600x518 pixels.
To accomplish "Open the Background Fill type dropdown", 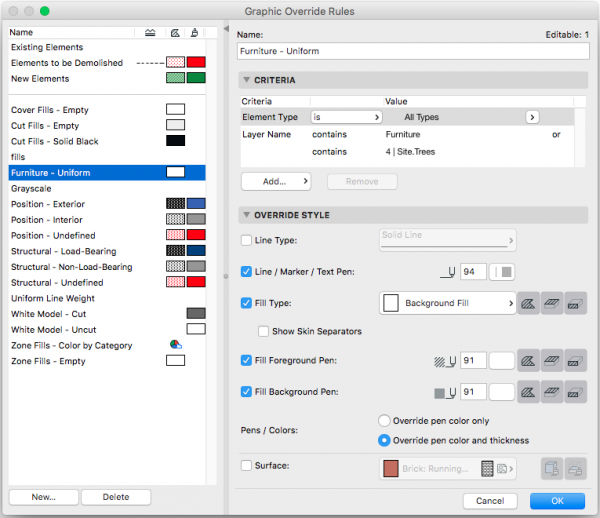I will click(447, 303).
